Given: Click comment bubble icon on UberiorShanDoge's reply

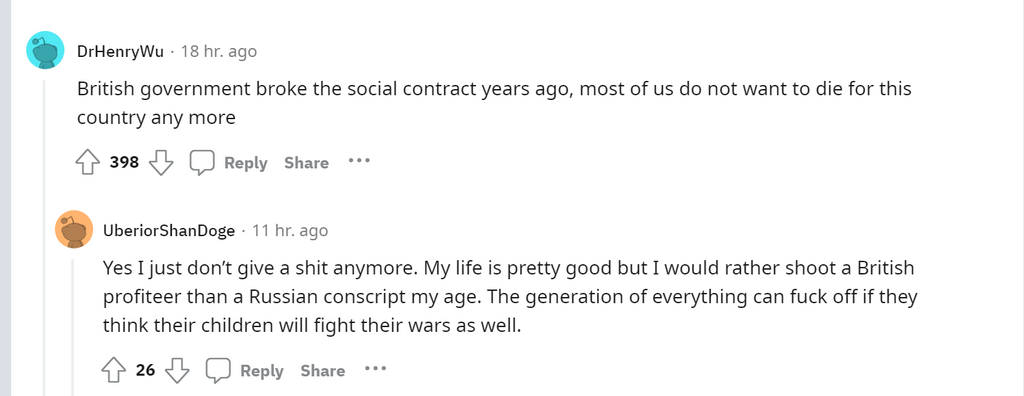Looking at the screenshot, I should pos(218,371).
